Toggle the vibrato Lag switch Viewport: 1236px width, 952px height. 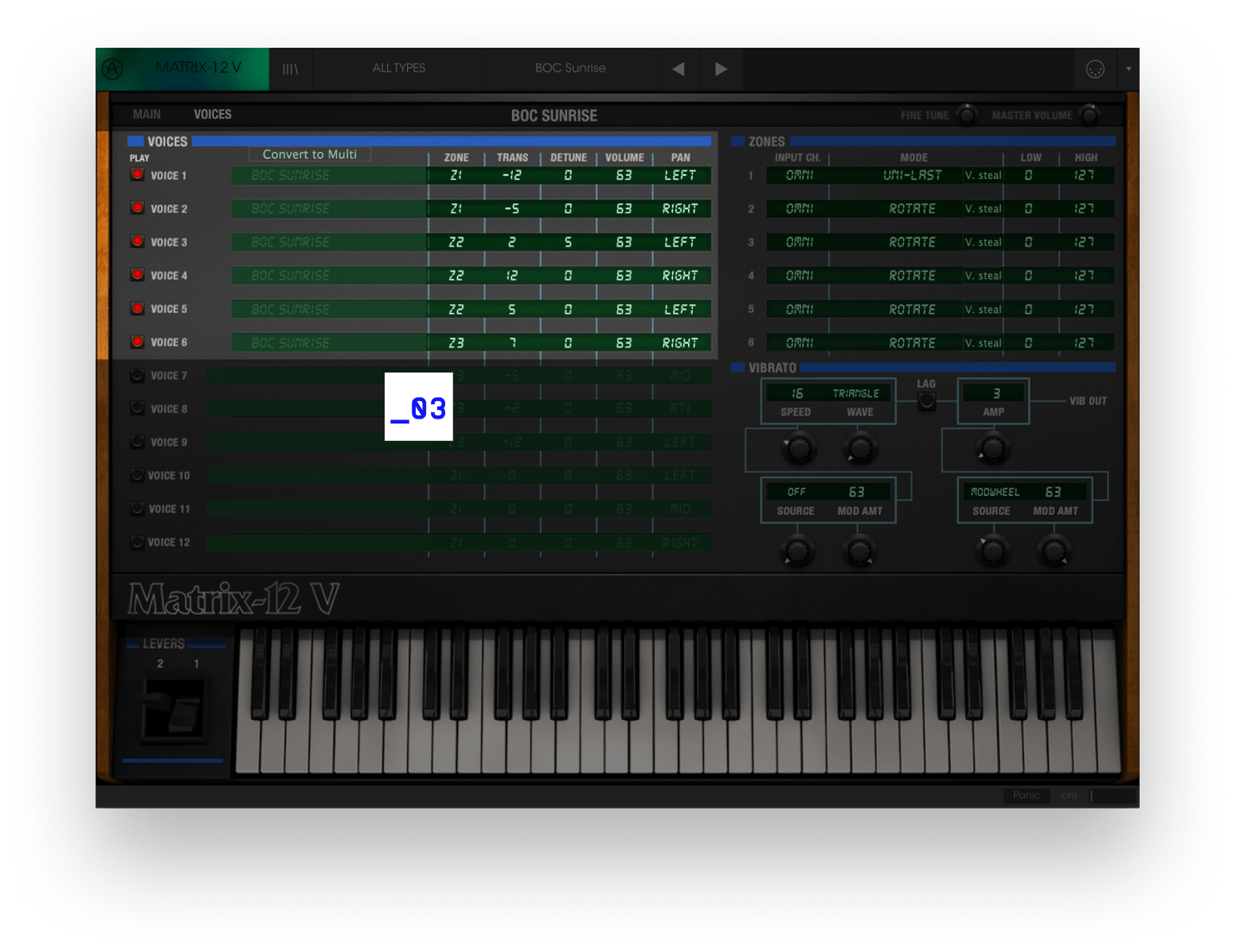(x=925, y=401)
